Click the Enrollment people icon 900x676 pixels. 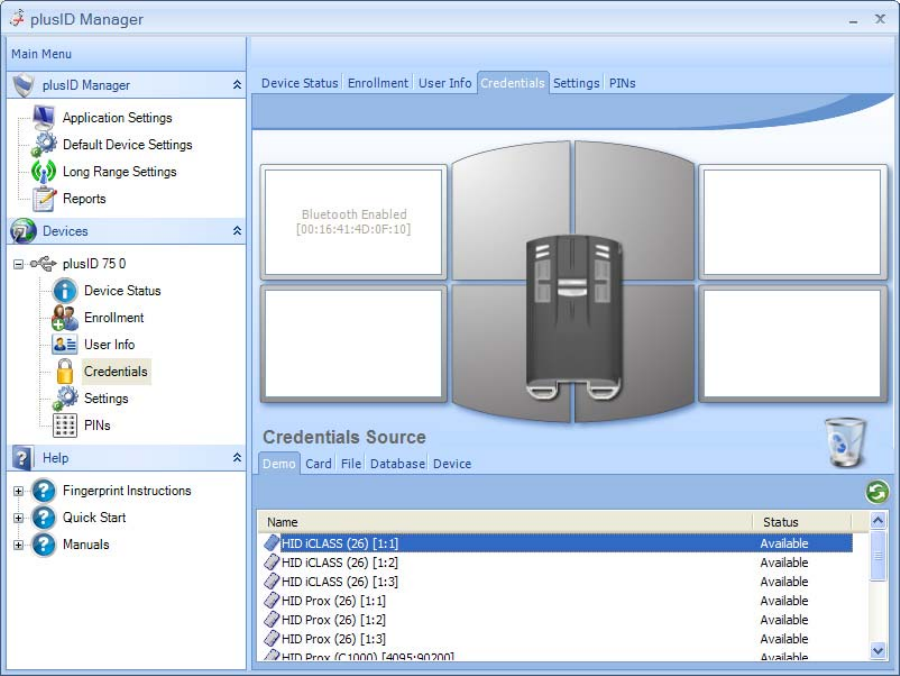64,317
